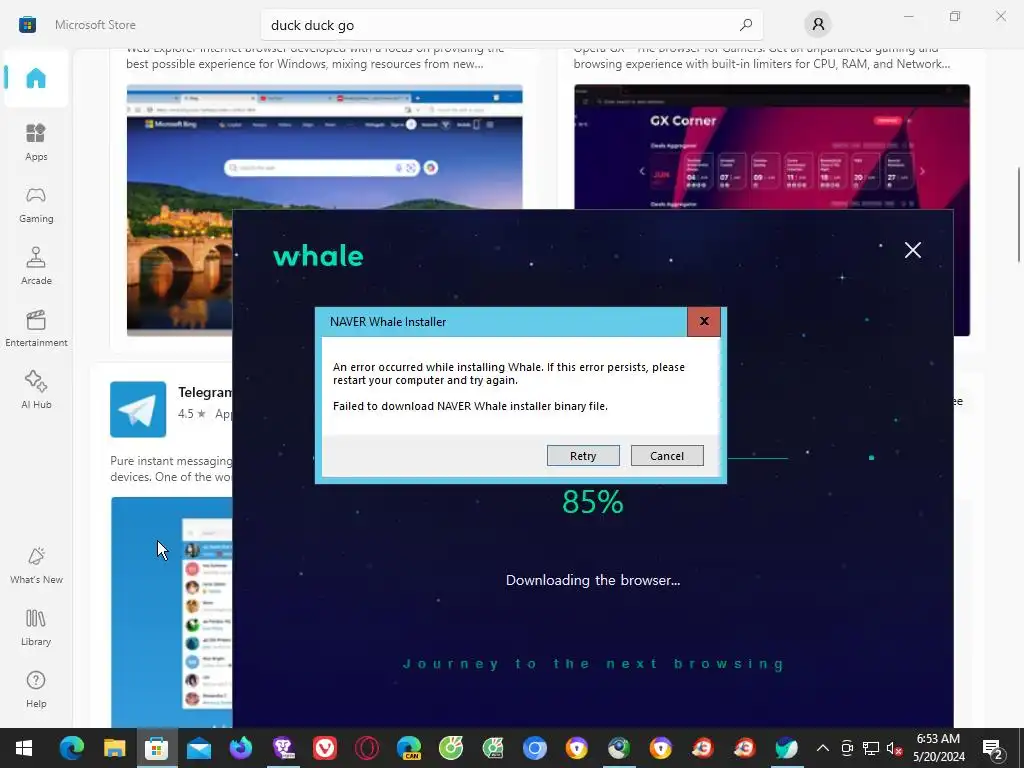Launch Microsoft Edge from the taskbar
This screenshot has height=768, width=1024.
click(72, 748)
